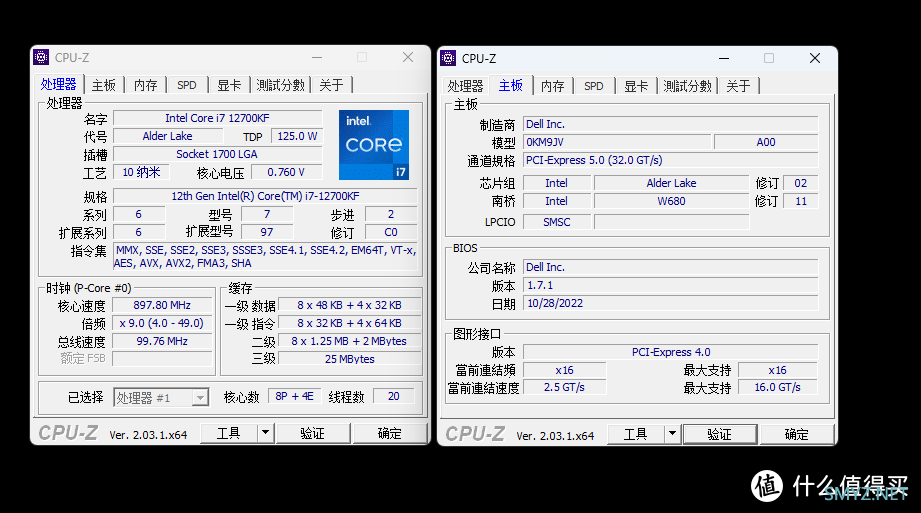The image size is (921, 513).
Task: Click 验证 button in right window
Action: pyautogui.click(x=720, y=434)
